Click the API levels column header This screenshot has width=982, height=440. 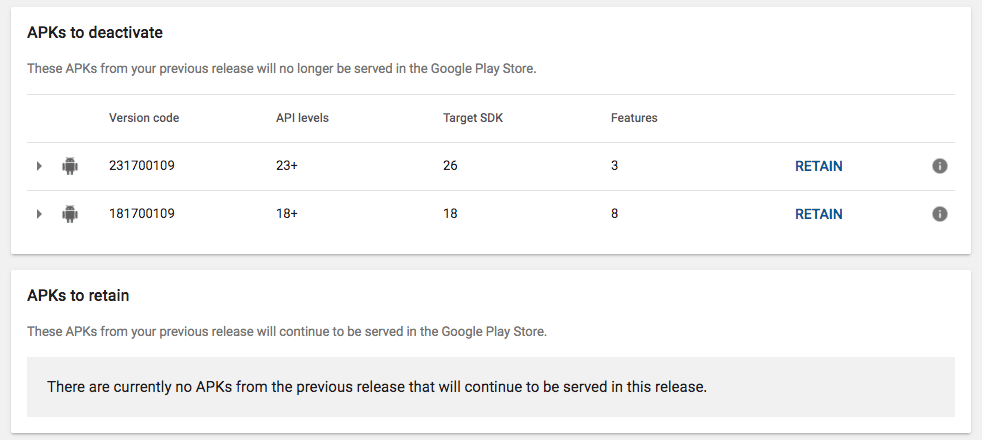[x=302, y=118]
